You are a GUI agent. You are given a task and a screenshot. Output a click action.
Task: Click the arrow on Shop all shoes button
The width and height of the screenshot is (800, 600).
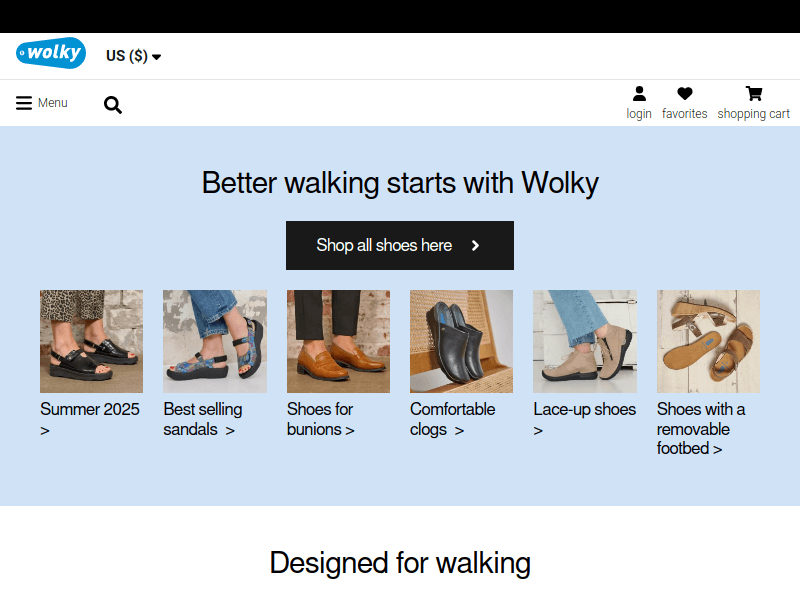[477, 245]
